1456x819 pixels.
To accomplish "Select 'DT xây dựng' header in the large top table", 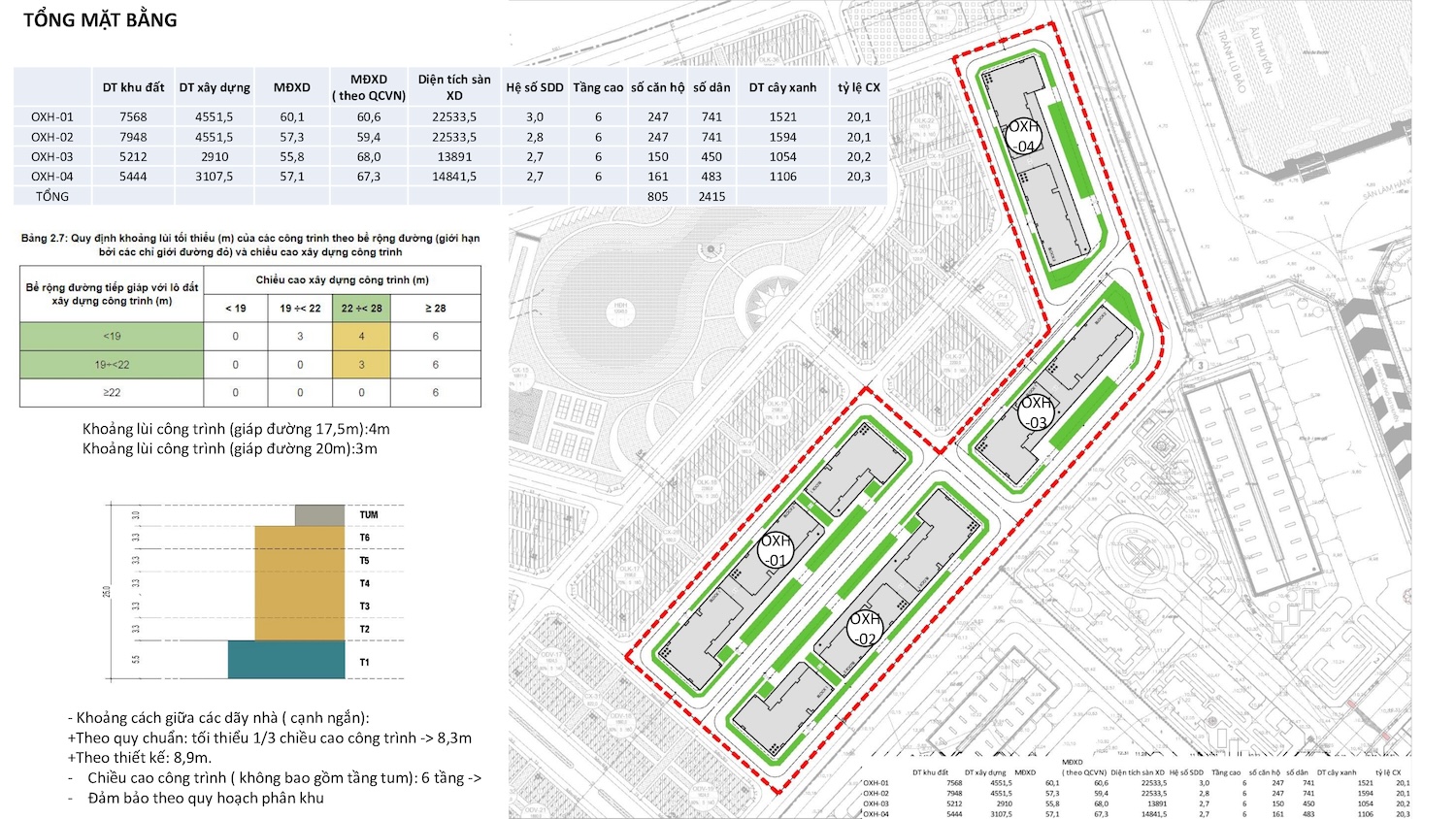I will (215, 87).
